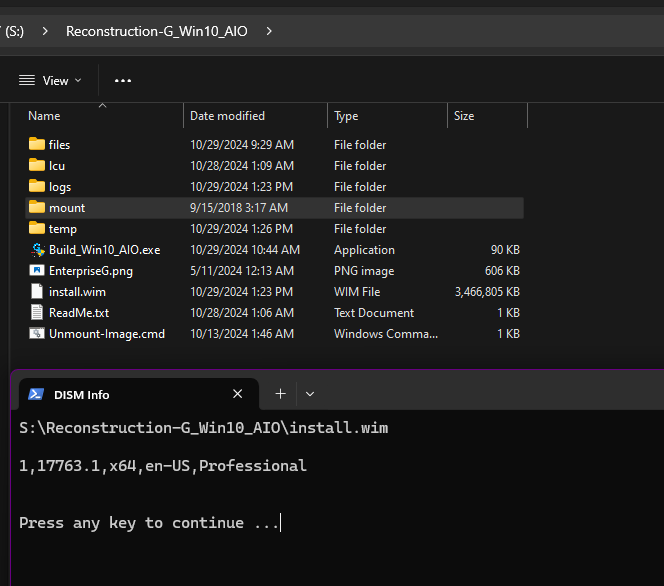Viewport: 664px width, 586px height.
Task: Click the Unmount-Image.cmd script icon
Action: [37, 334]
